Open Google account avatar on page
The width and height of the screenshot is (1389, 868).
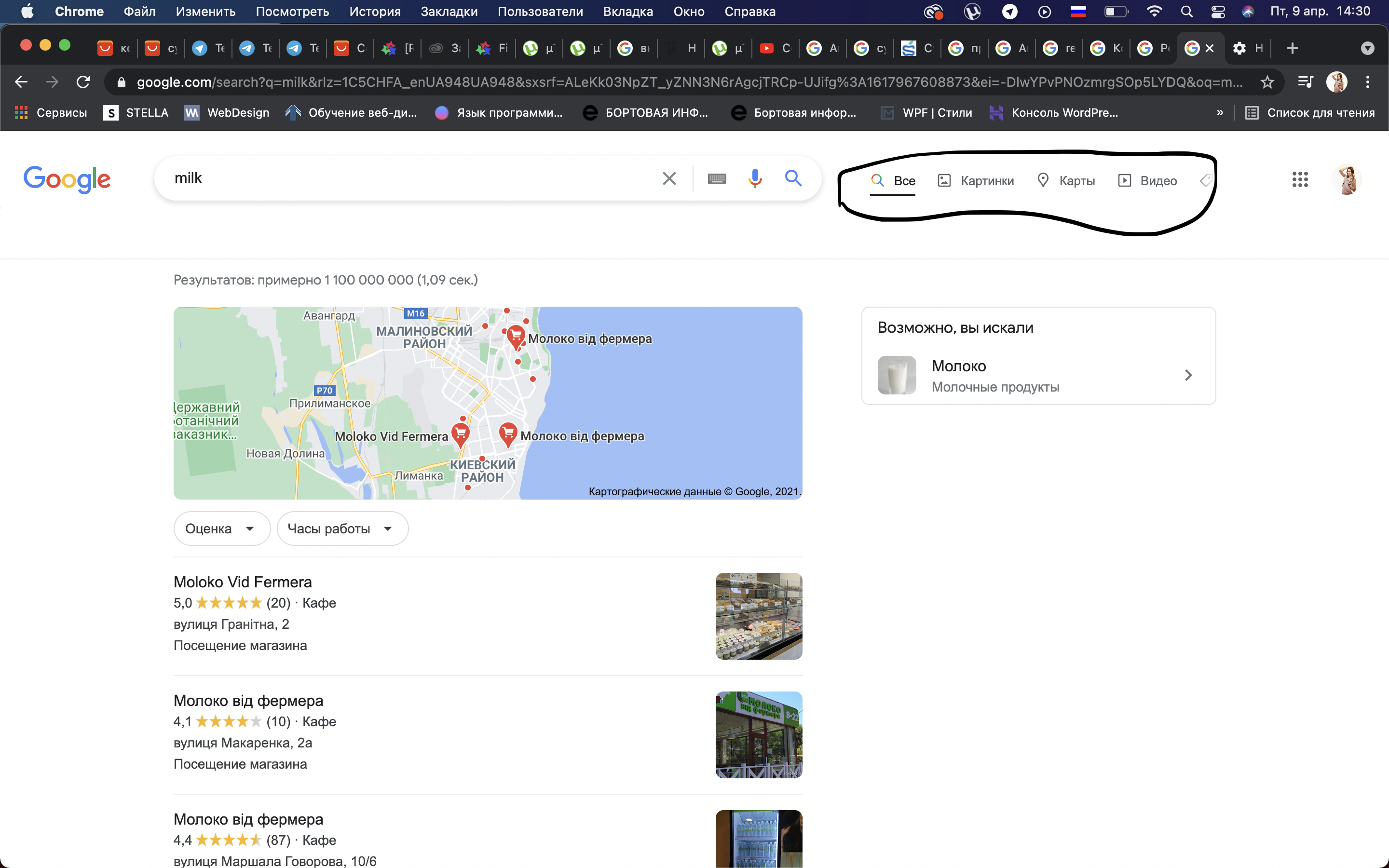[1347, 179]
